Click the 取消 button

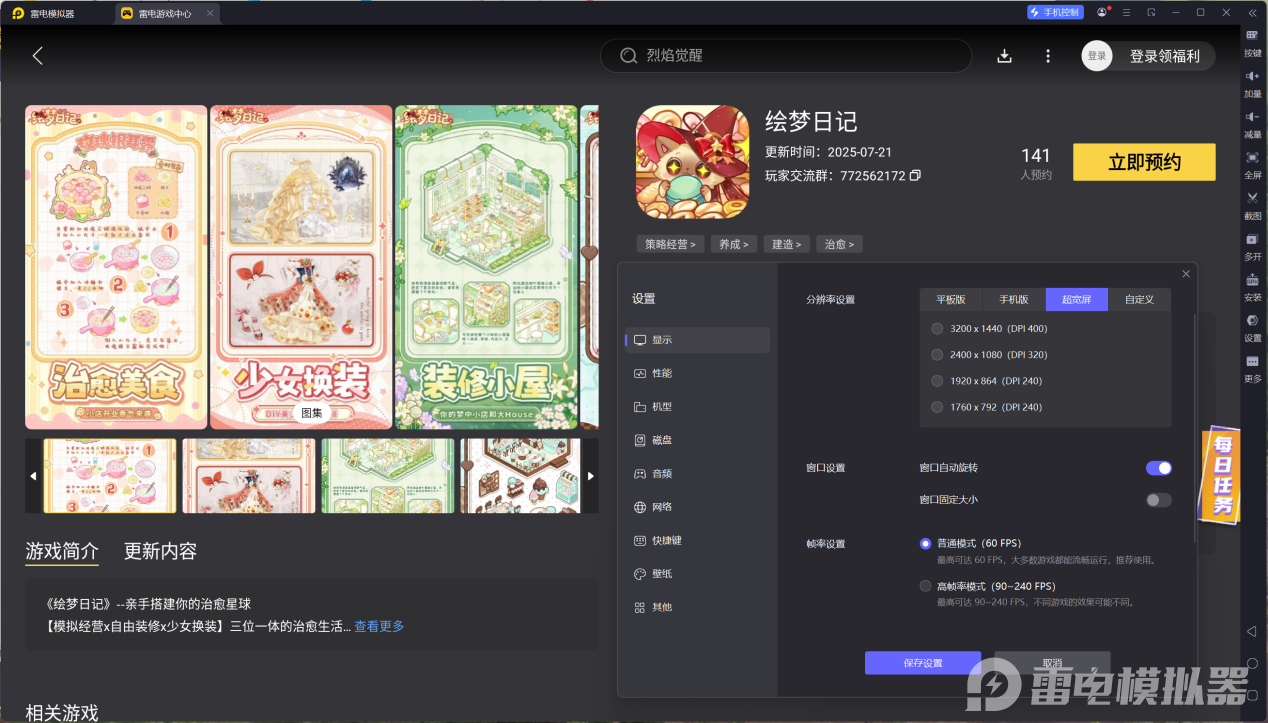(x=1052, y=663)
